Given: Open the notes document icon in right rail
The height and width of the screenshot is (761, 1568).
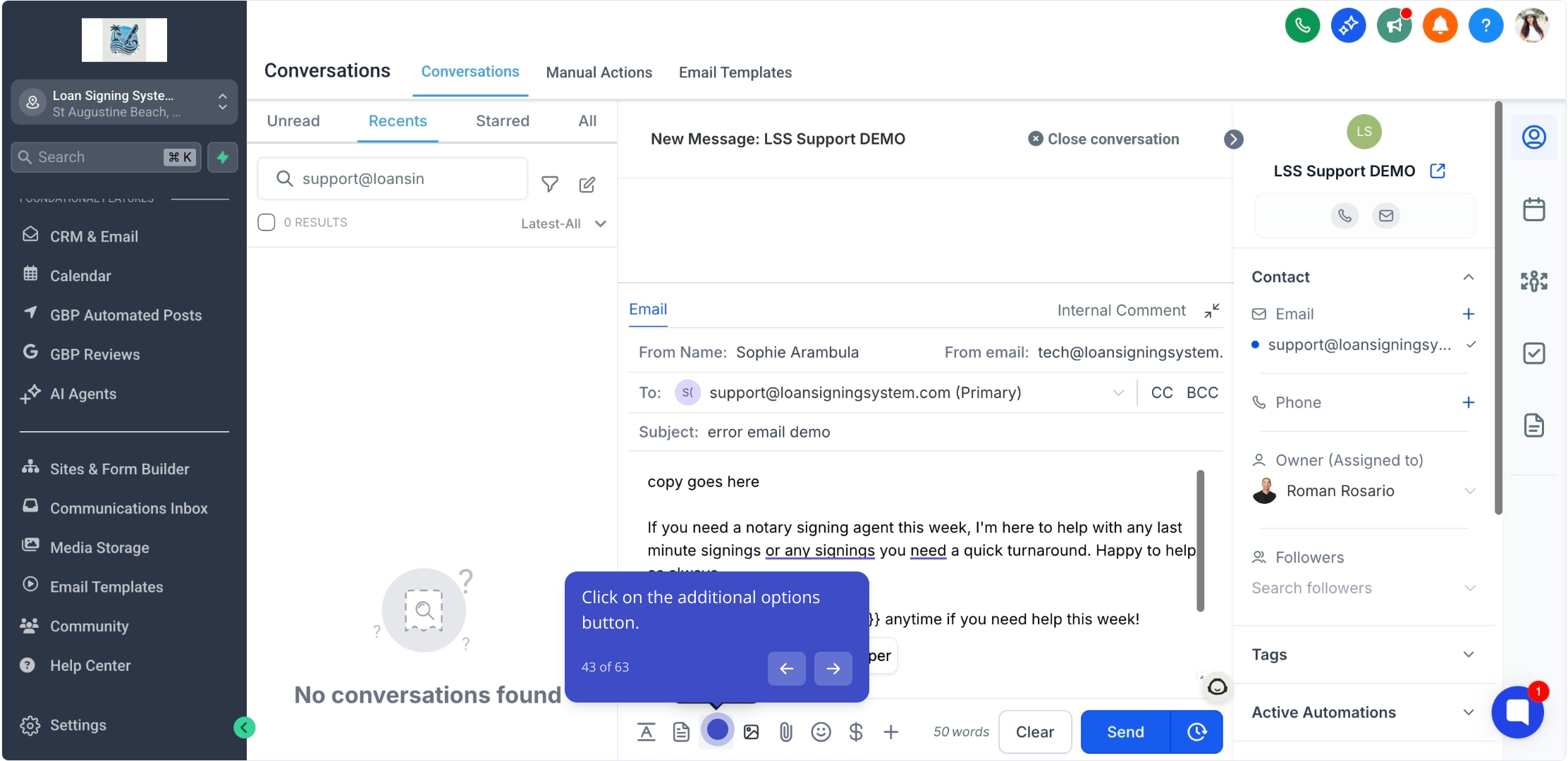Looking at the screenshot, I should point(1534,426).
